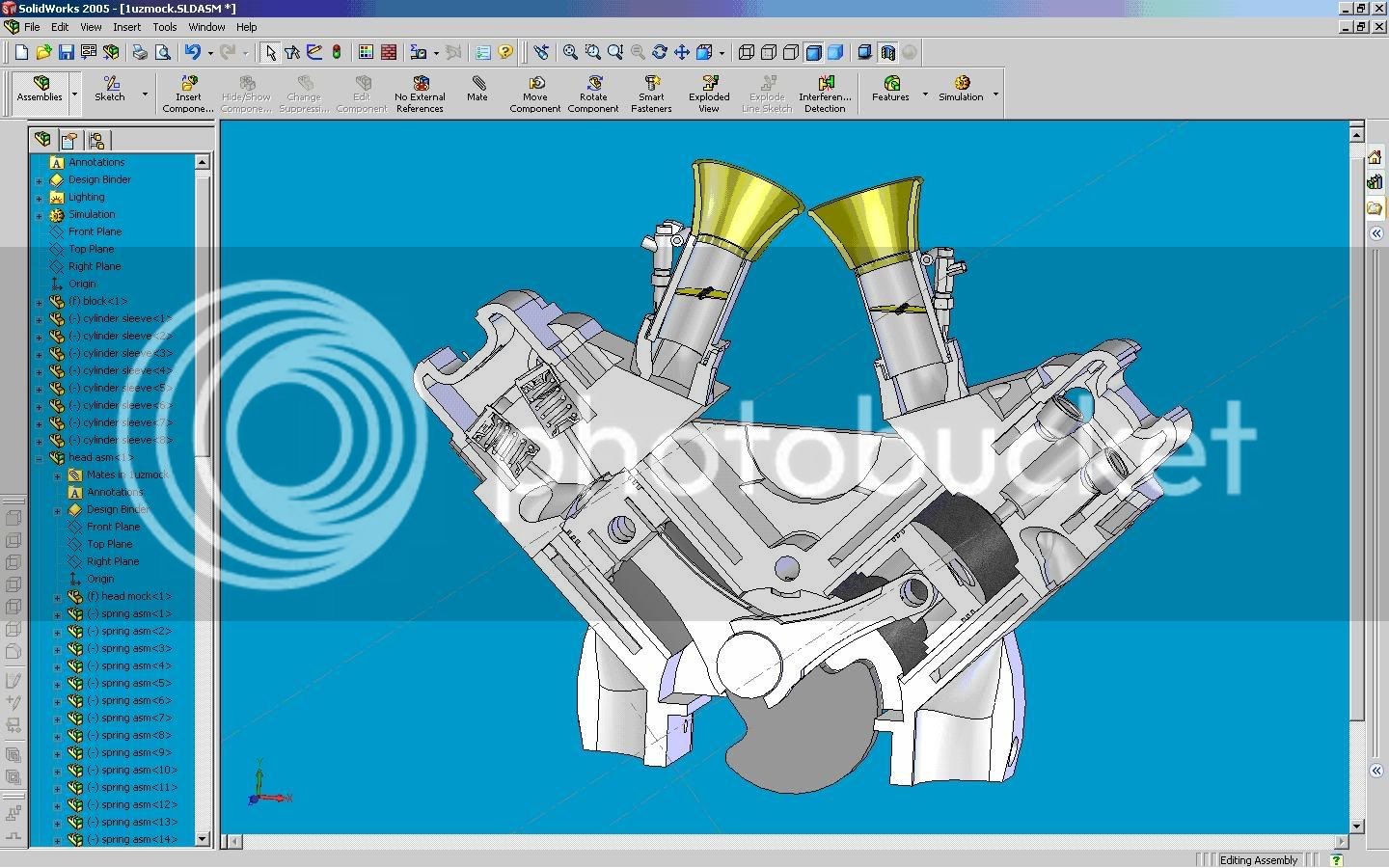Collapse the task pane with the double-arrow
This screenshot has height=868, width=1389.
pos(1376,233)
